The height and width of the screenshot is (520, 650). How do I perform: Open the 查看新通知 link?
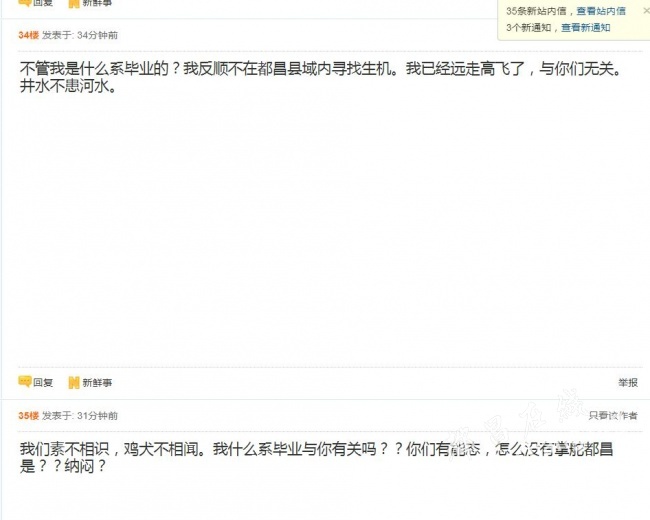(x=585, y=28)
